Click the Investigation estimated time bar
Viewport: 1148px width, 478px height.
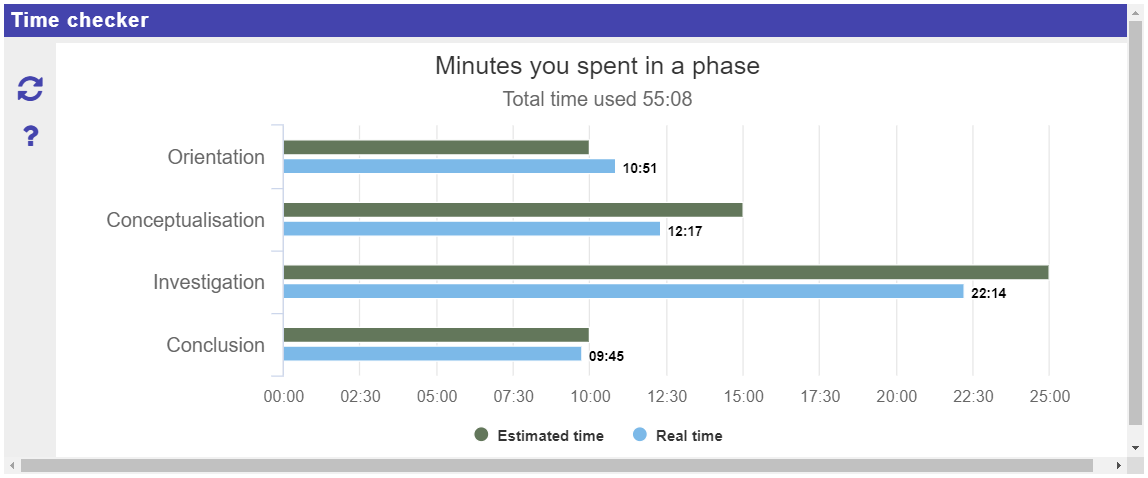click(x=665, y=272)
